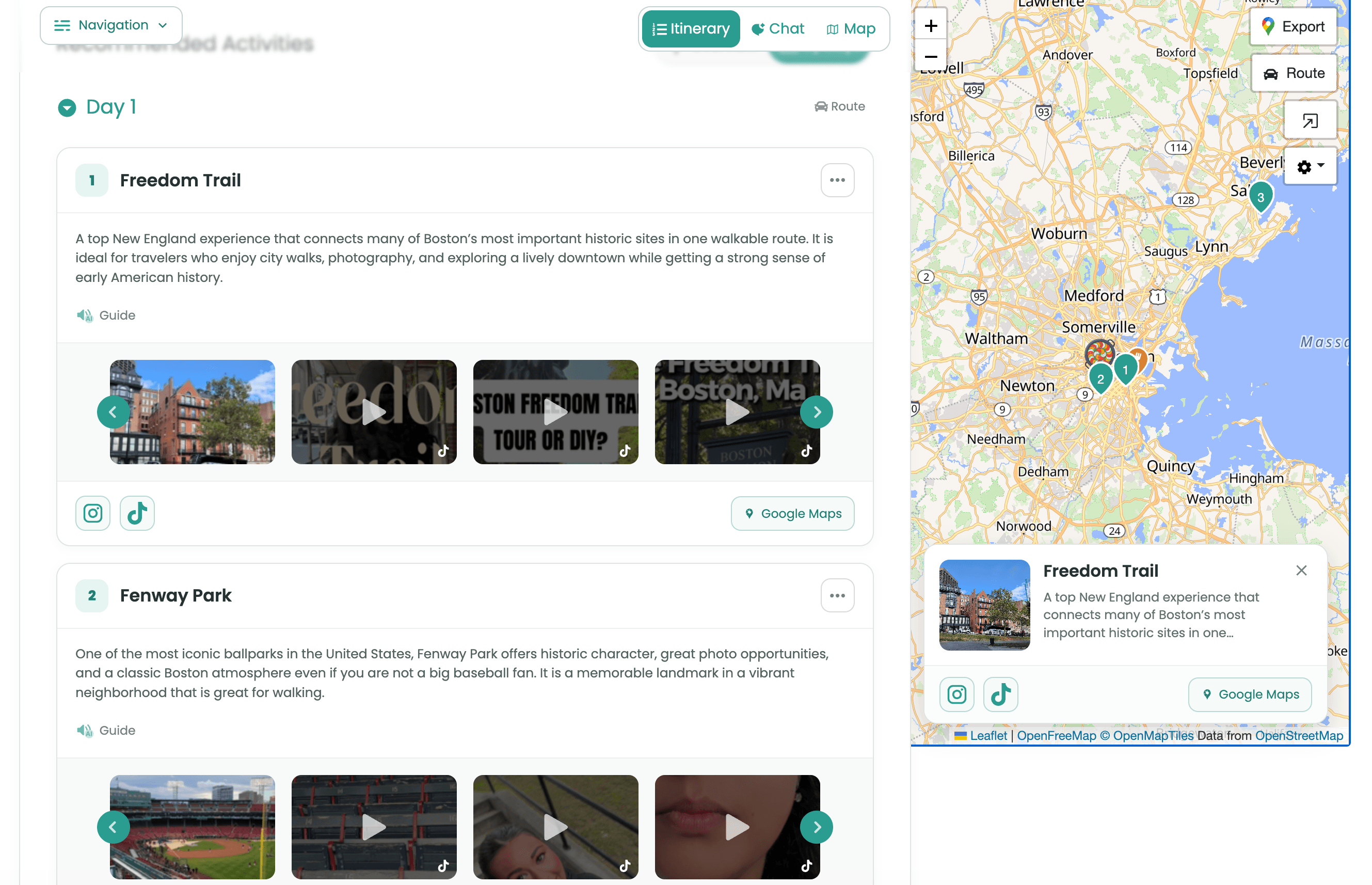Play Fenway video showing close-up lips
Image resolution: width=1372 pixels, height=885 pixels.
tap(737, 827)
